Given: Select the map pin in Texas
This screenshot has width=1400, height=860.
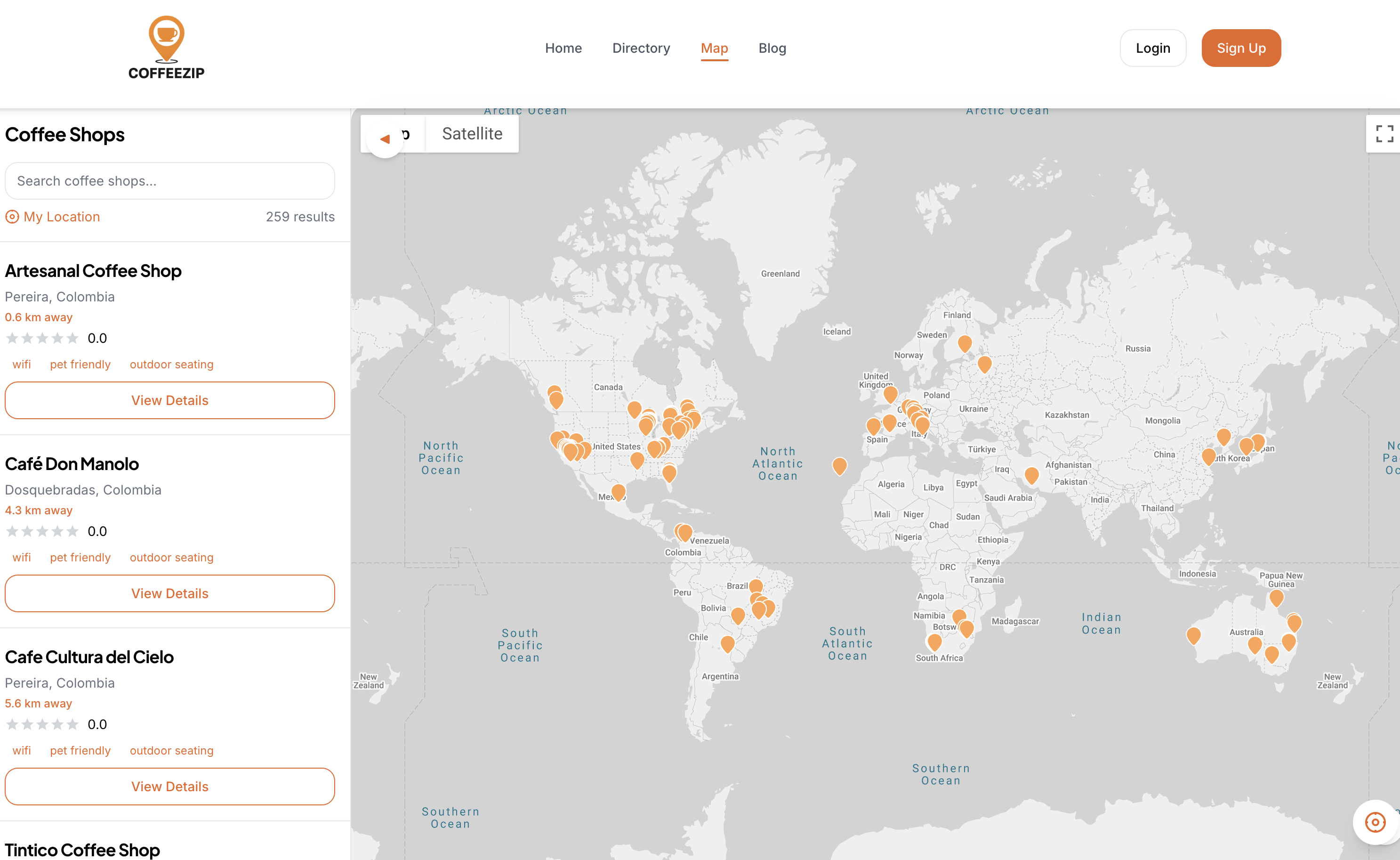Looking at the screenshot, I should click(638, 460).
